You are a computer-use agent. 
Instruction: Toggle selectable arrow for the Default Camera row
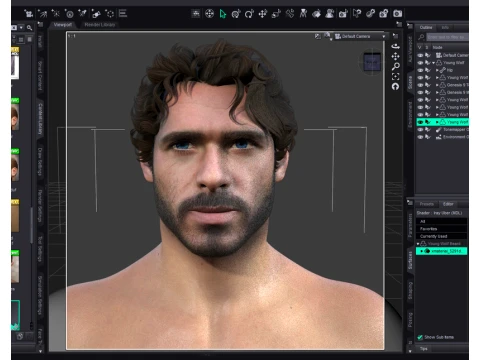(x=428, y=55)
